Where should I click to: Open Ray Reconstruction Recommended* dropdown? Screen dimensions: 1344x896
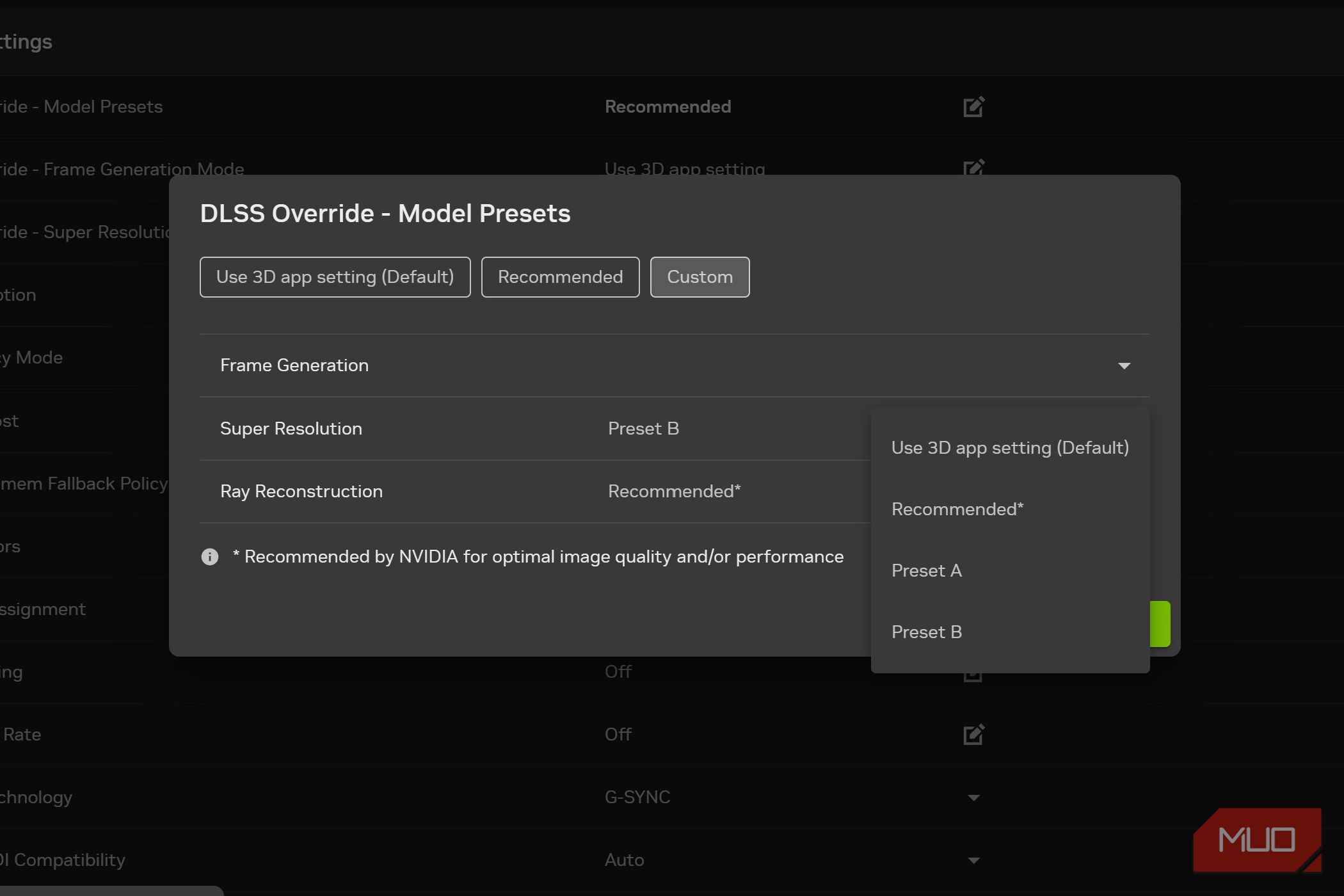(674, 491)
